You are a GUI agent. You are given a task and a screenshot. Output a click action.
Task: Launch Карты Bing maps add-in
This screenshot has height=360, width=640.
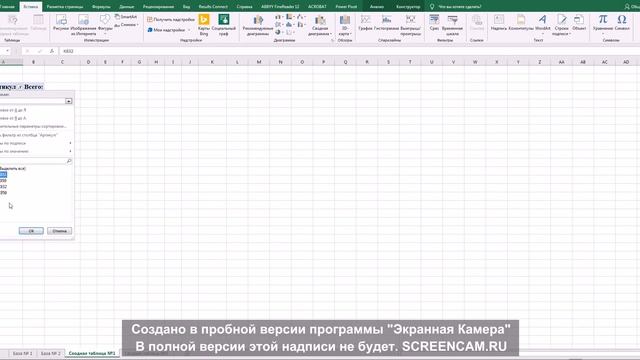[204, 24]
